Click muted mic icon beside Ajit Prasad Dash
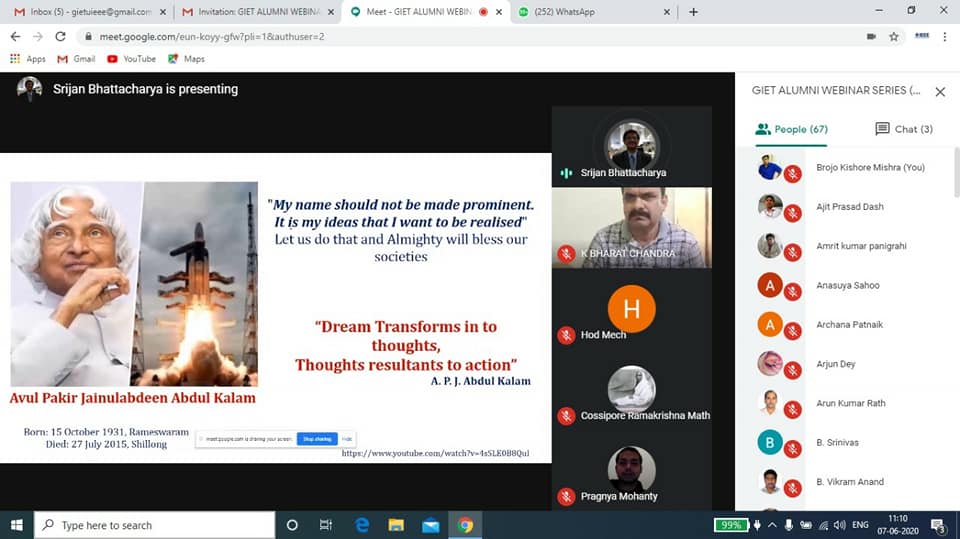Viewport: 960px width, 539px height. click(x=792, y=212)
